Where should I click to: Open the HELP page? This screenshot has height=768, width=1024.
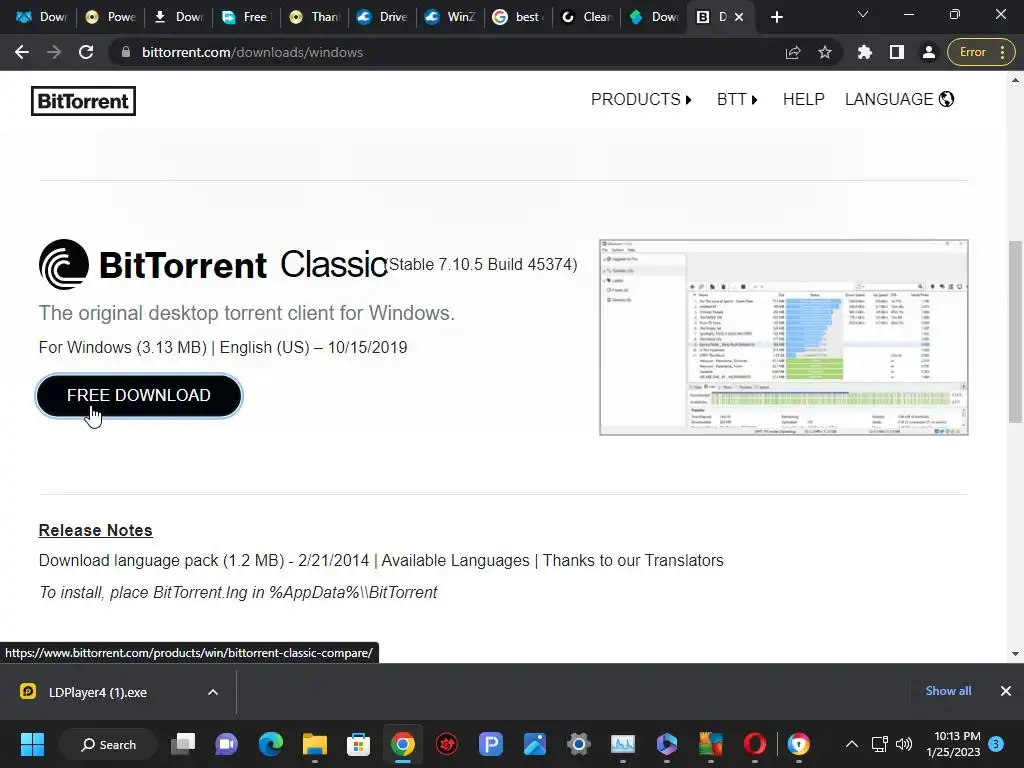[803, 99]
